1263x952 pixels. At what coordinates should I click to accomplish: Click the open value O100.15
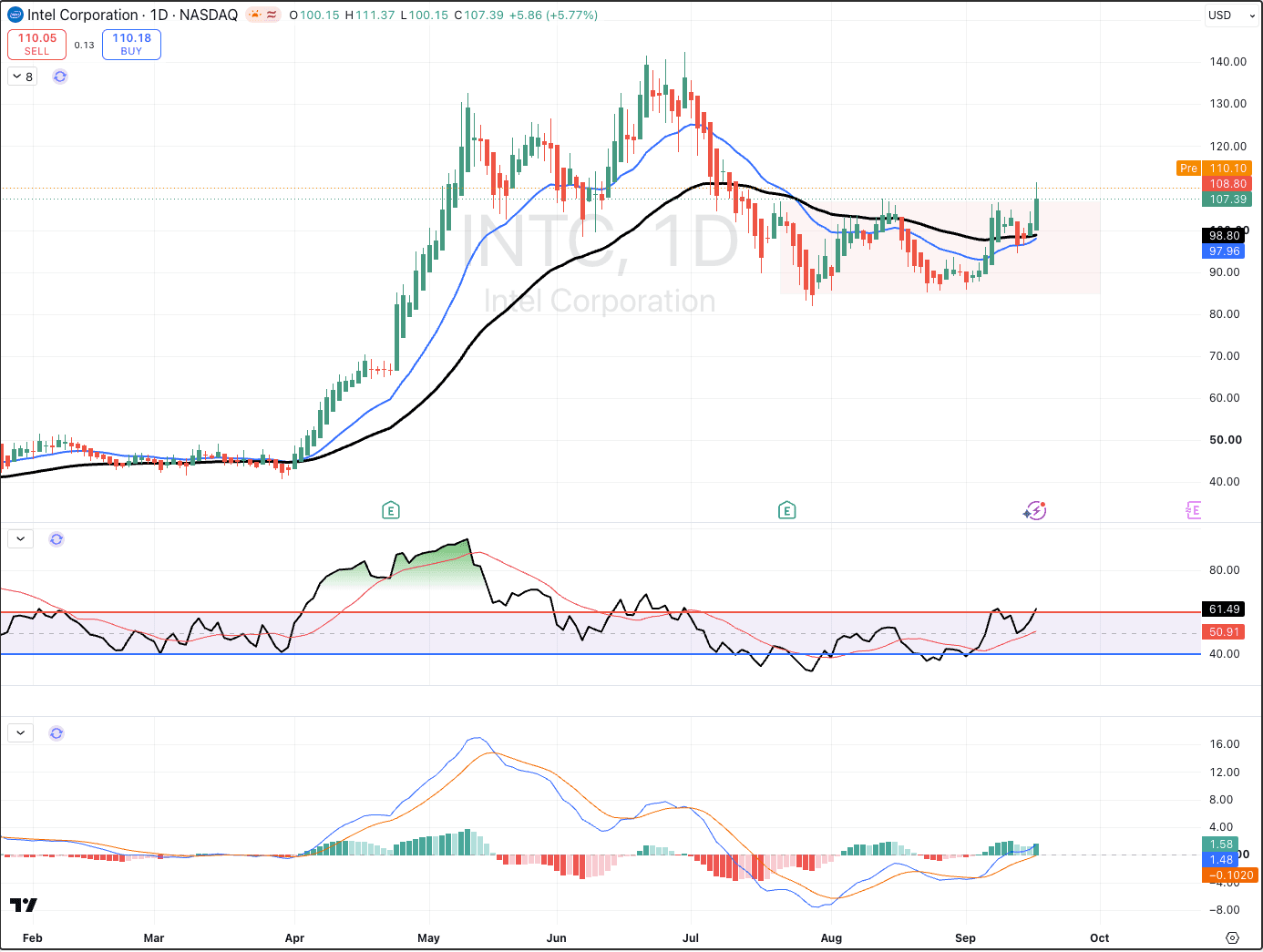pos(314,15)
